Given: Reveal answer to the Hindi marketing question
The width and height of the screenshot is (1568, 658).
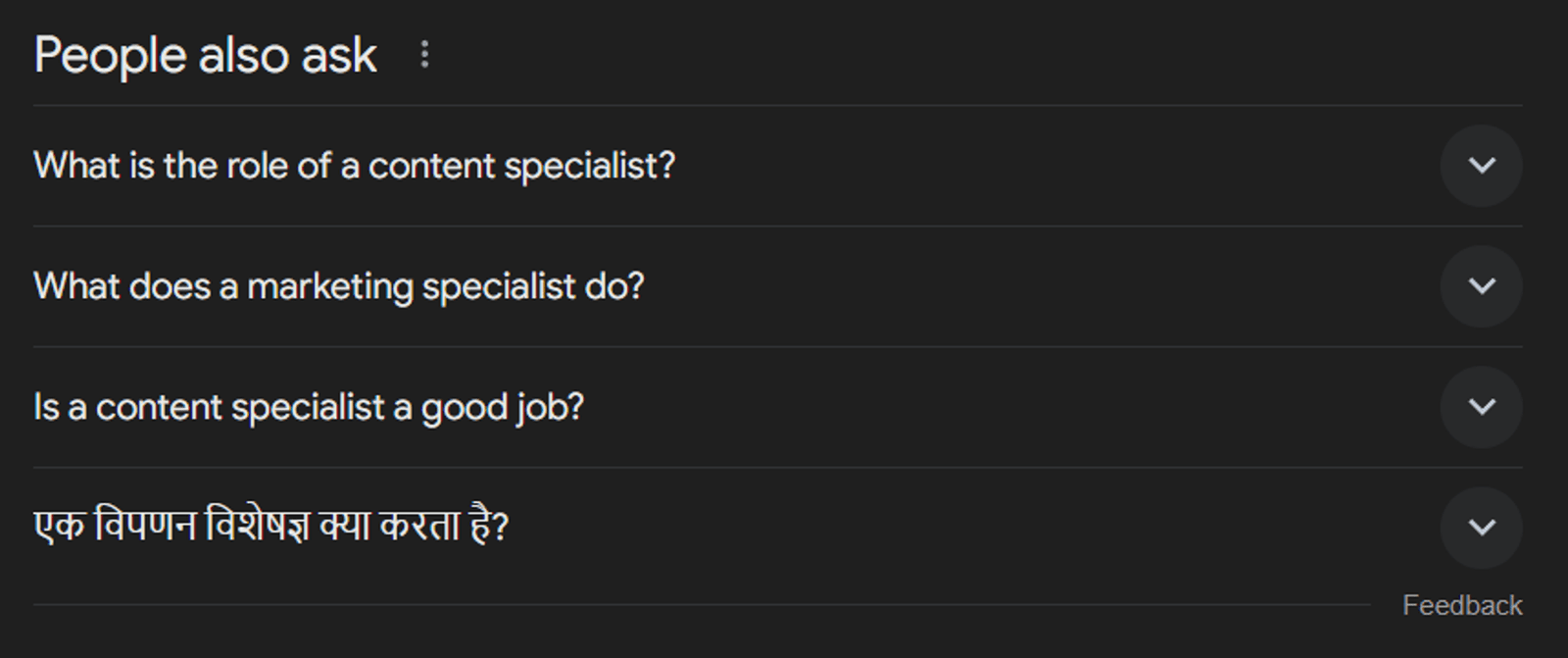Looking at the screenshot, I should (1481, 528).
